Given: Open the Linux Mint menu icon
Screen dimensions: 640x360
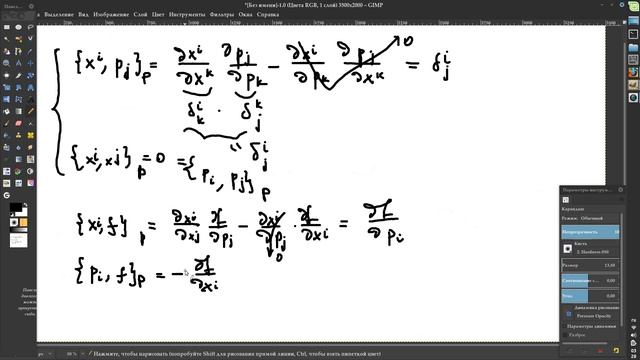Looking at the screenshot, I should [633, 6].
